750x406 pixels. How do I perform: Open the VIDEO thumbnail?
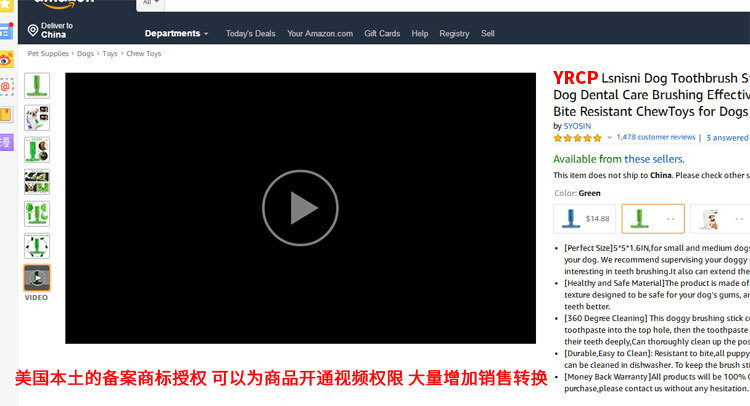(37, 278)
